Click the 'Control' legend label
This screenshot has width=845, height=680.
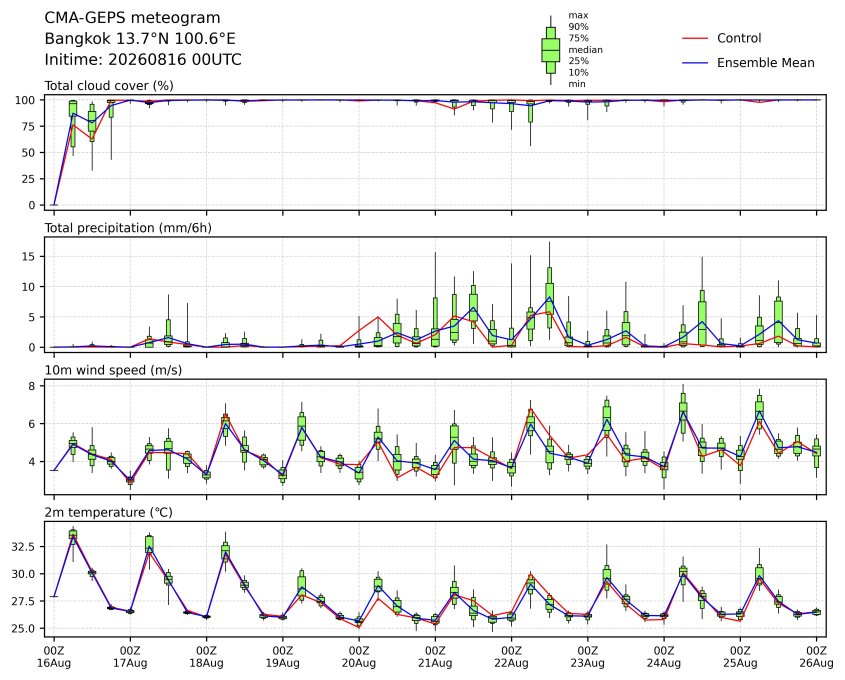[739, 38]
